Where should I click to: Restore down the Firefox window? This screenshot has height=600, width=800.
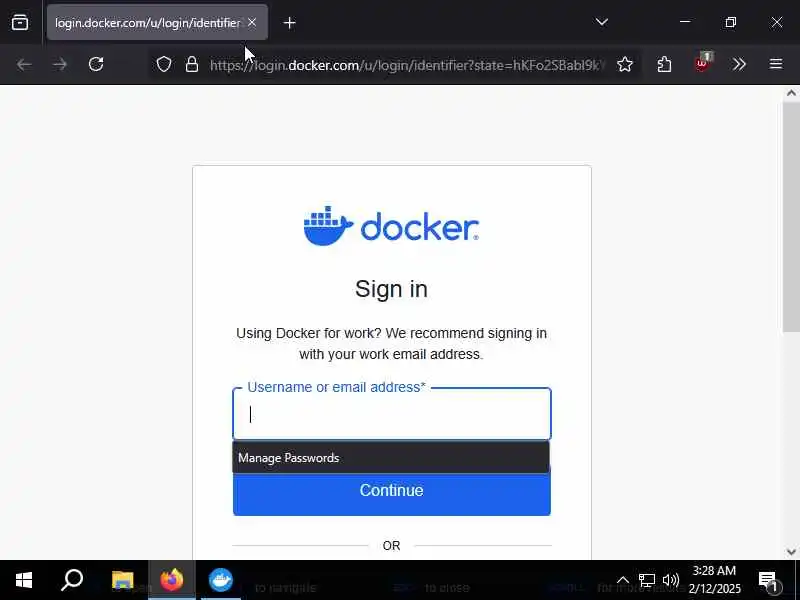(x=731, y=22)
